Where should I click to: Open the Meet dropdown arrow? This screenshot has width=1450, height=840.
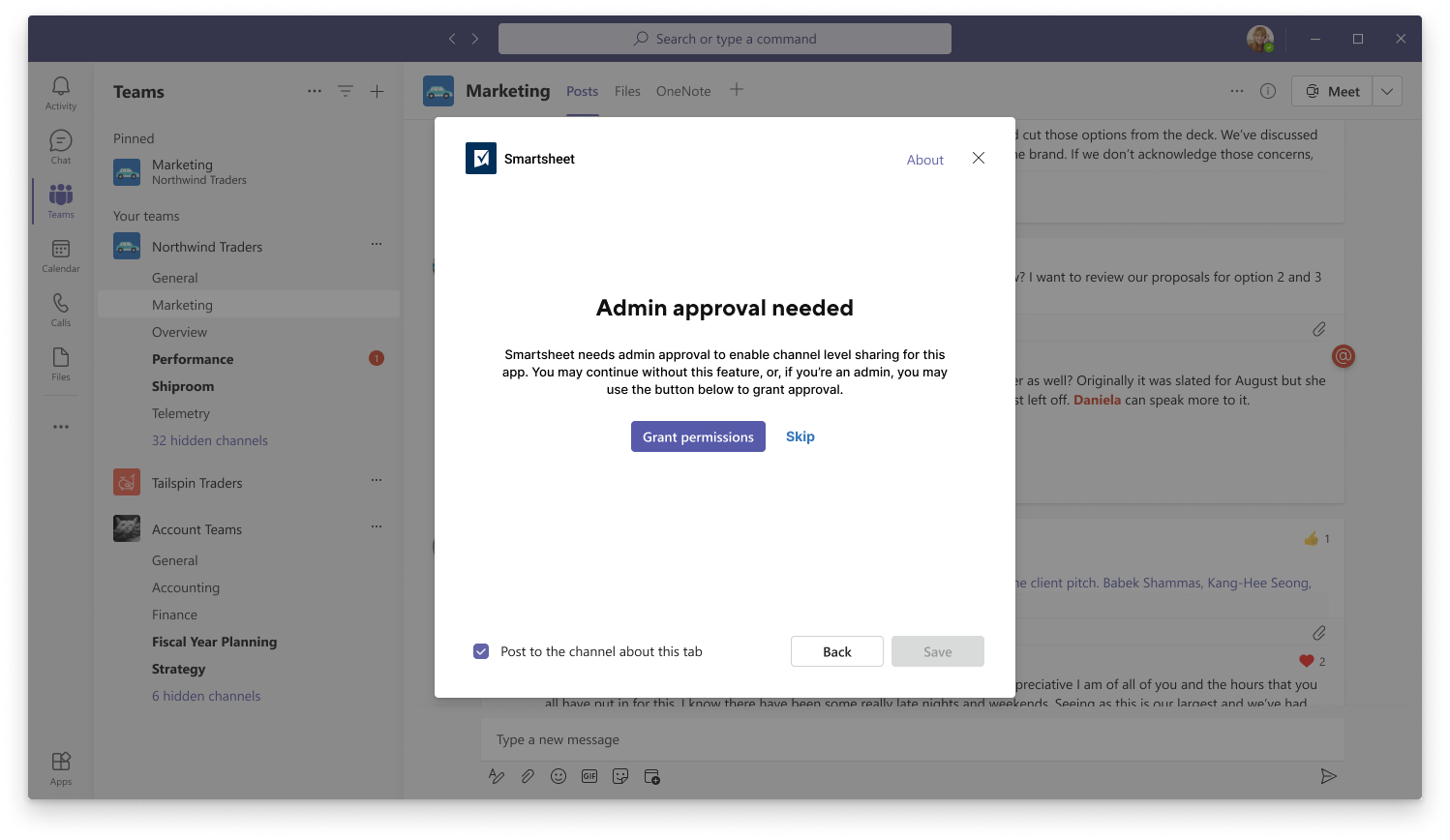[1387, 91]
